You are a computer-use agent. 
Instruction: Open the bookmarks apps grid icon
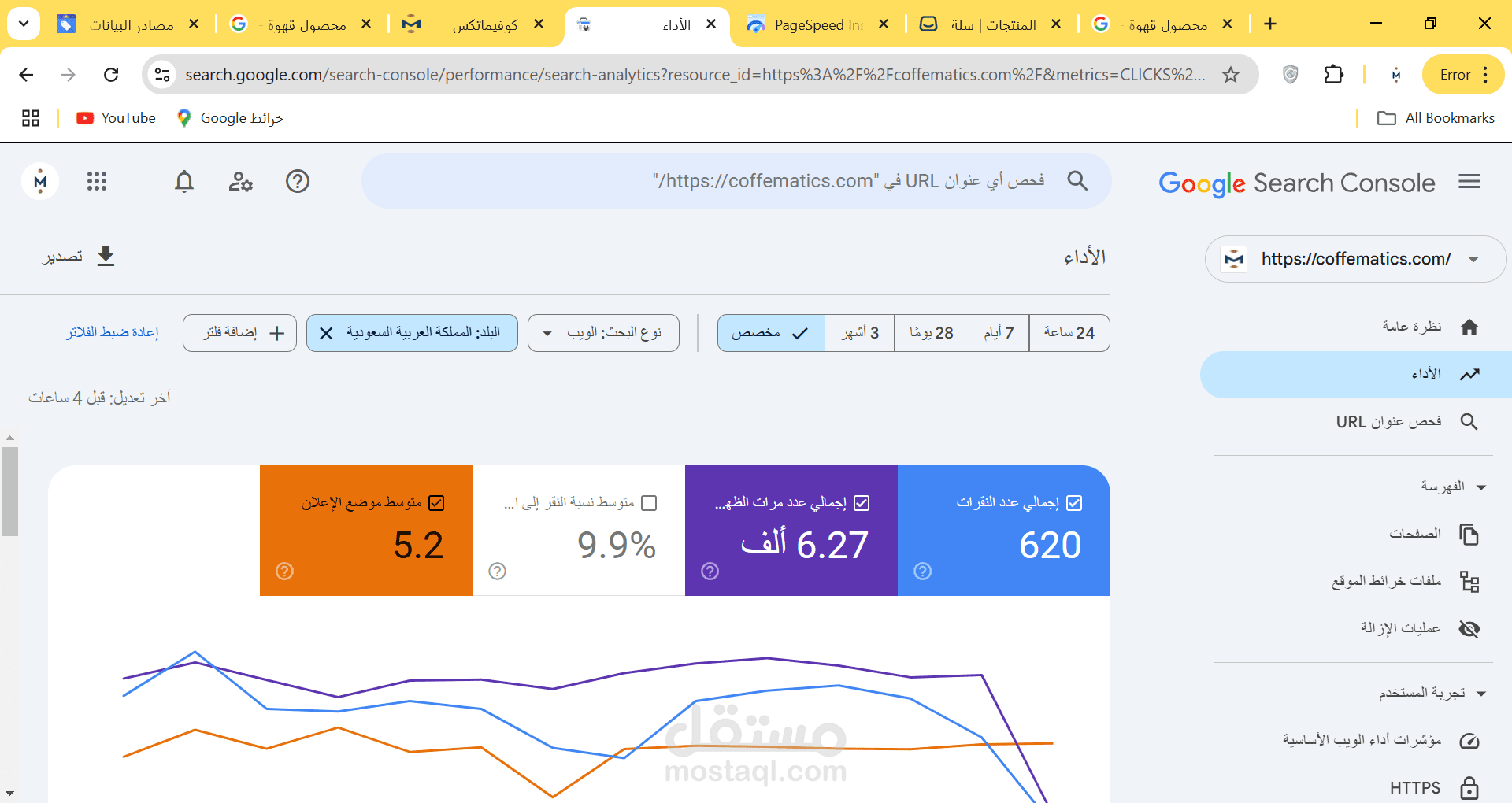point(31,118)
